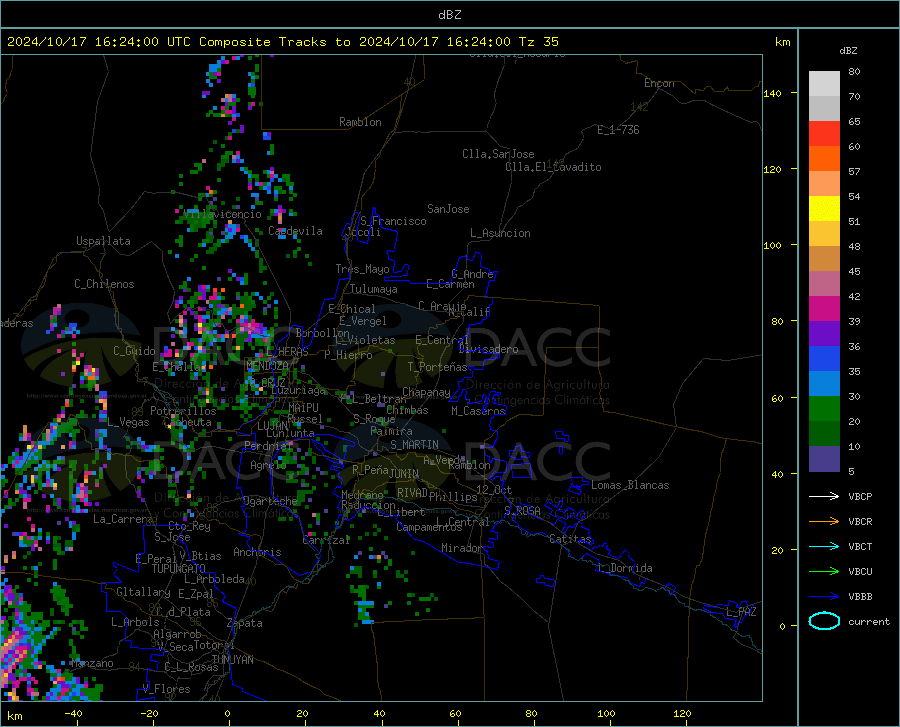The height and width of the screenshot is (727, 900).
Task: Select the magenta 39-42 dBZ legend swatch
Action: (x=824, y=309)
